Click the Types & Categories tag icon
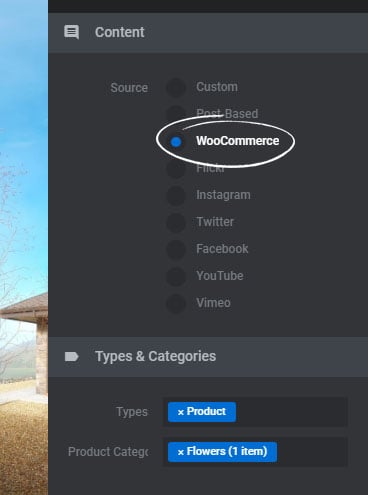The image size is (368, 495). click(x=72, y=357)
